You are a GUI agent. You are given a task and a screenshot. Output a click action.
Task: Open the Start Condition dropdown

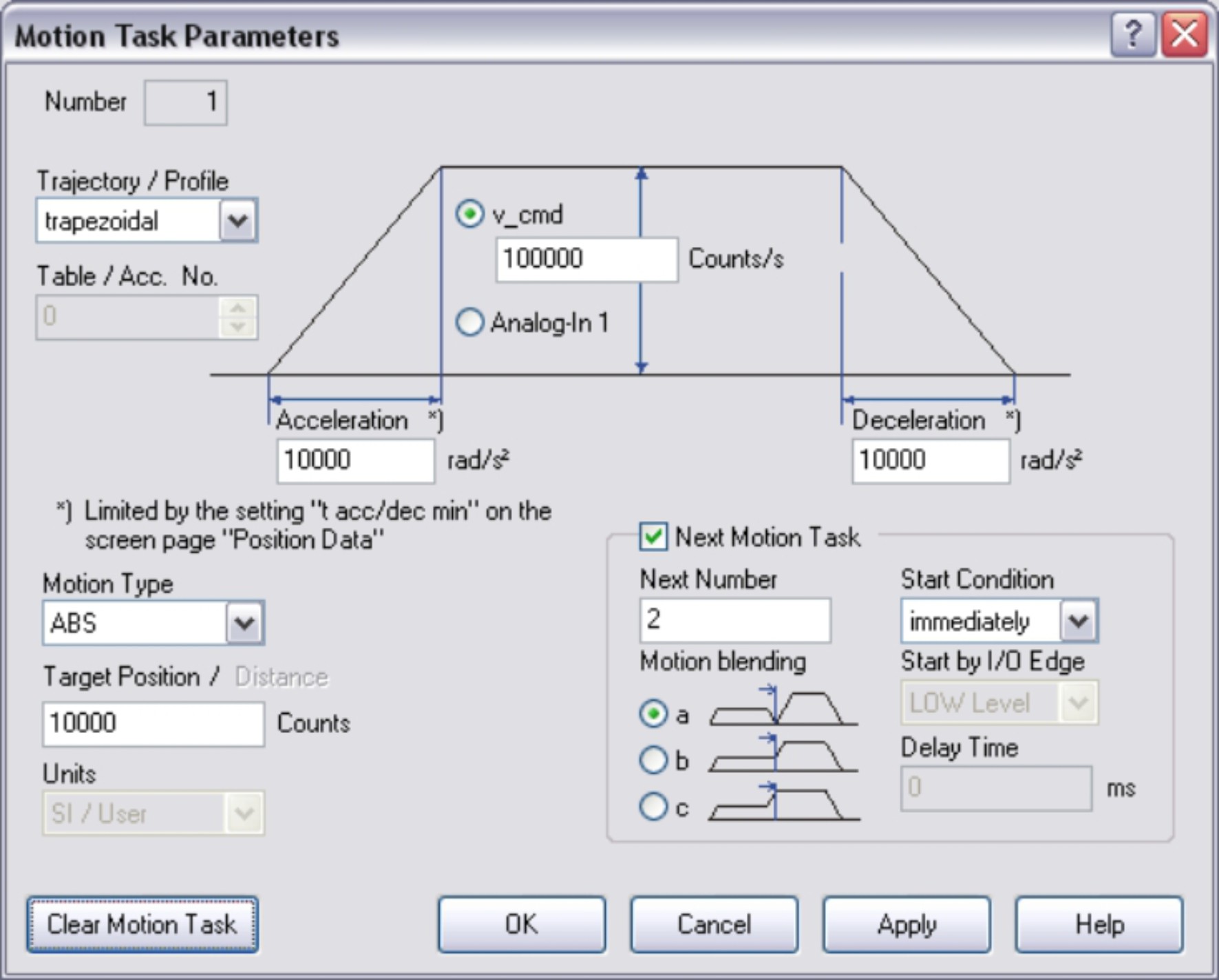point(1078,621)
